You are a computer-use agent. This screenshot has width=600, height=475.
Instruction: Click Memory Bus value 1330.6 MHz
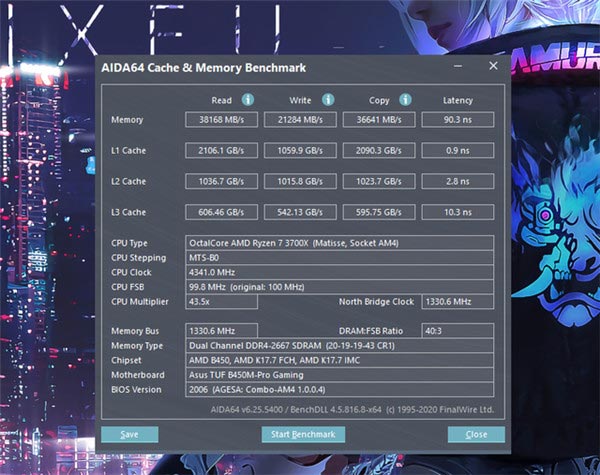(222, 331)
